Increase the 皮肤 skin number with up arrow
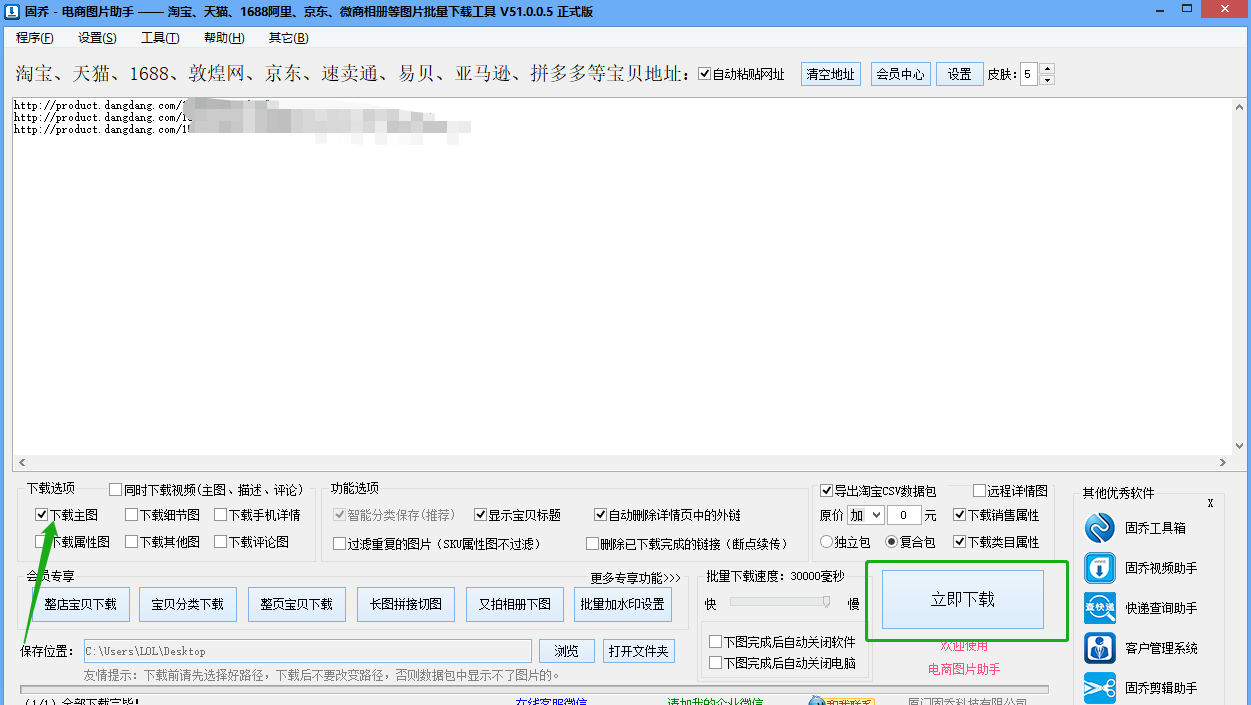The height and width of the screenshot is (705, 1251). click(x=1047, y=69)
